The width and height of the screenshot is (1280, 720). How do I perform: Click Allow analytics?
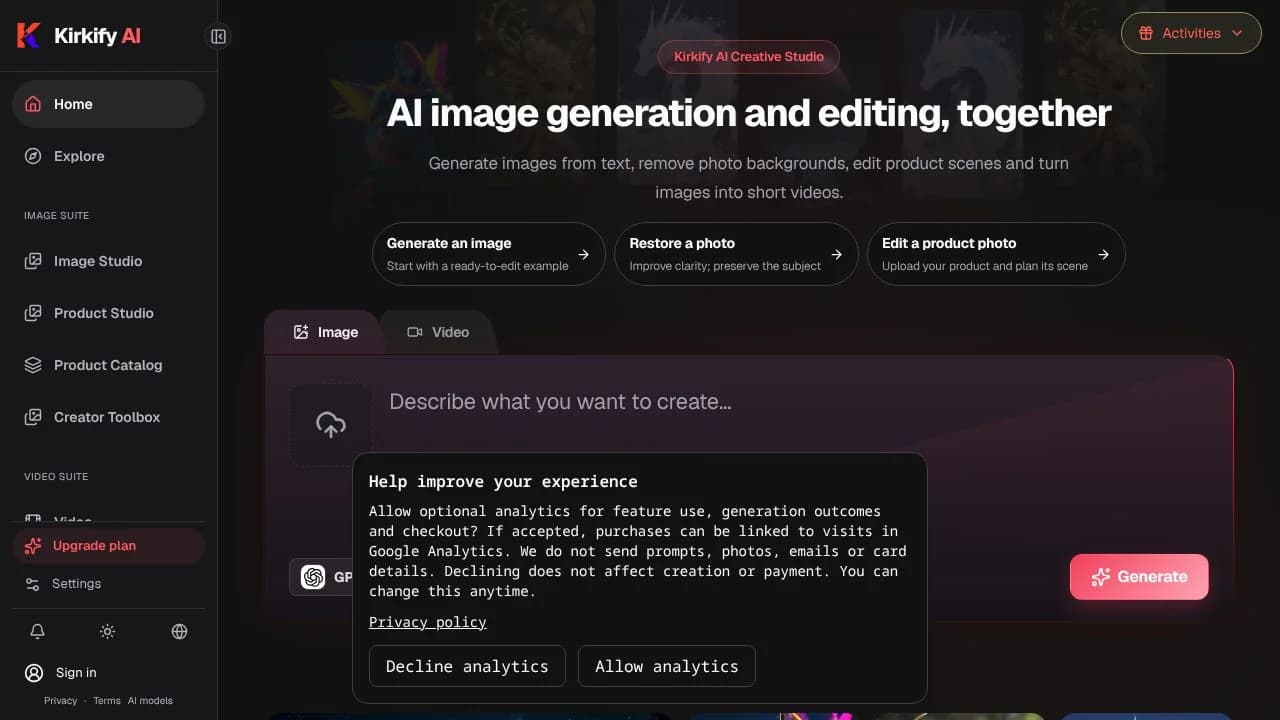pyautogui.click(x=667, y=666)
